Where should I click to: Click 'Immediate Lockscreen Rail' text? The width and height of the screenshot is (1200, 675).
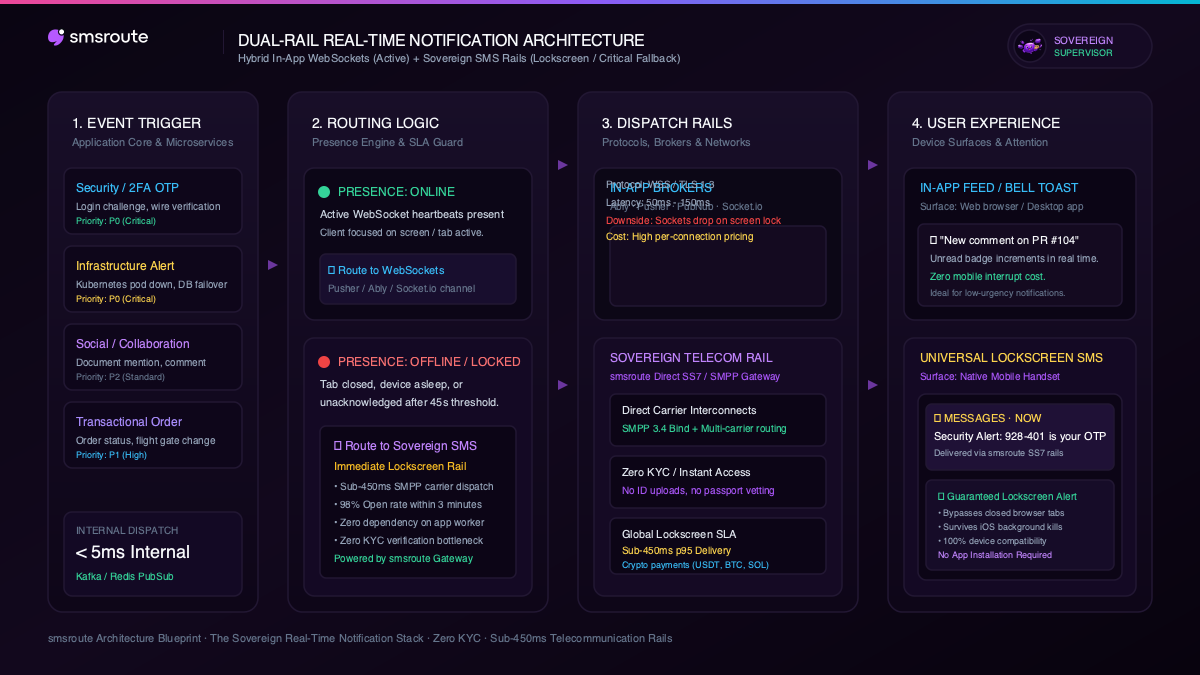coord(400,467)
